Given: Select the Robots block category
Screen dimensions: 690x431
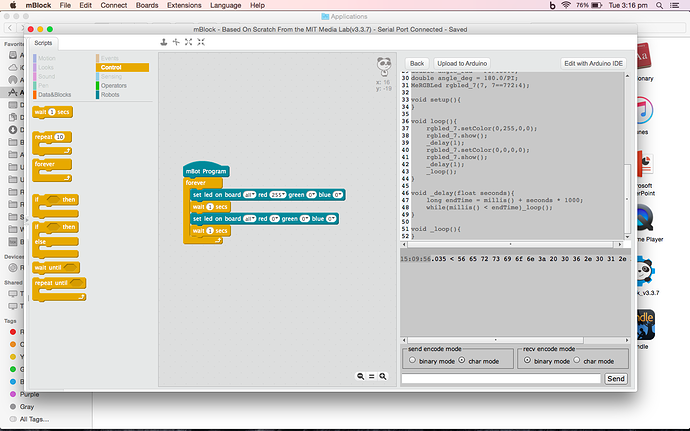Looking at the screenshot, I should tap(108, 95).
